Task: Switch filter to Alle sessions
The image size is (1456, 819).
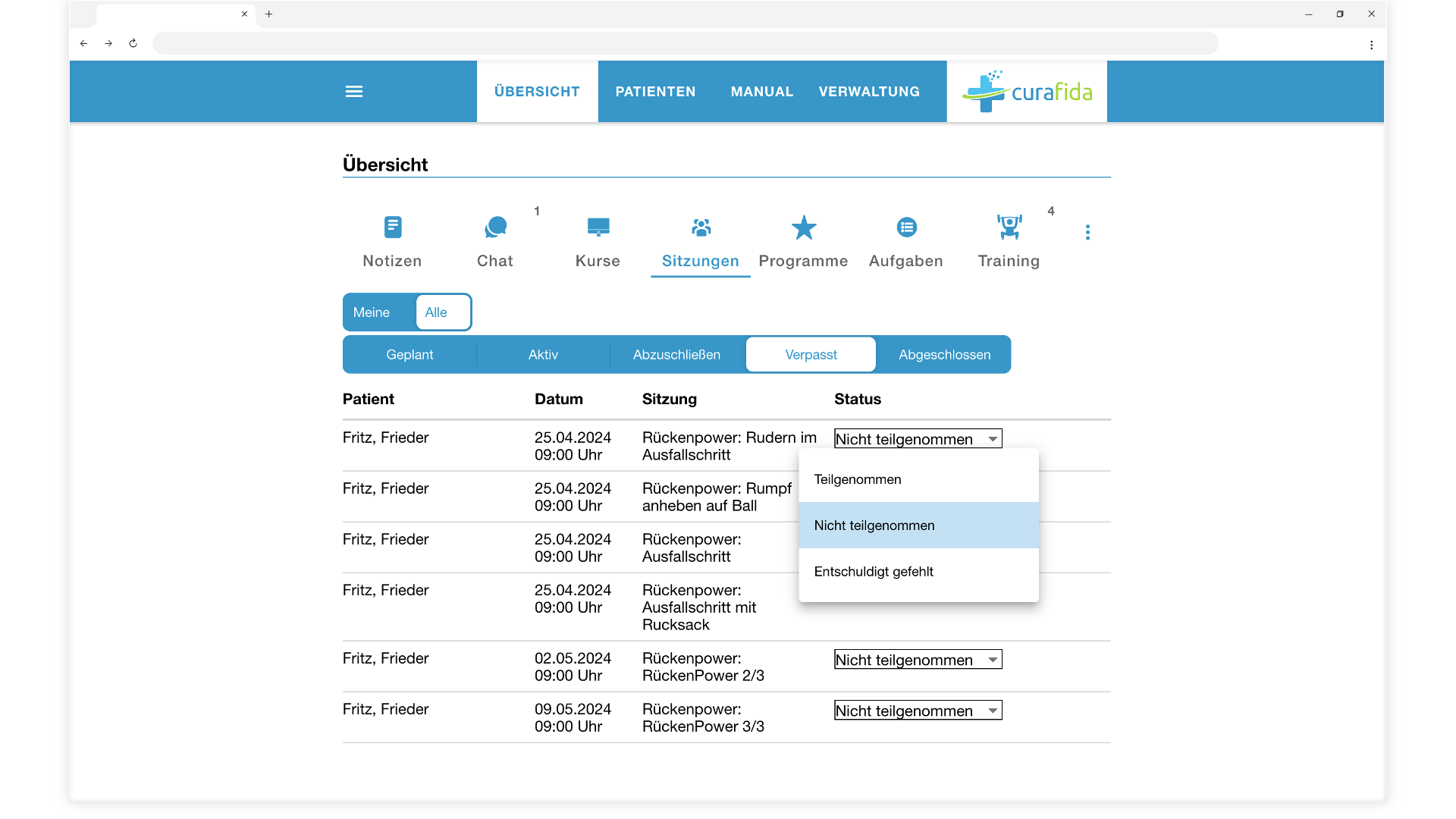Action: click(x=443, y=312)
